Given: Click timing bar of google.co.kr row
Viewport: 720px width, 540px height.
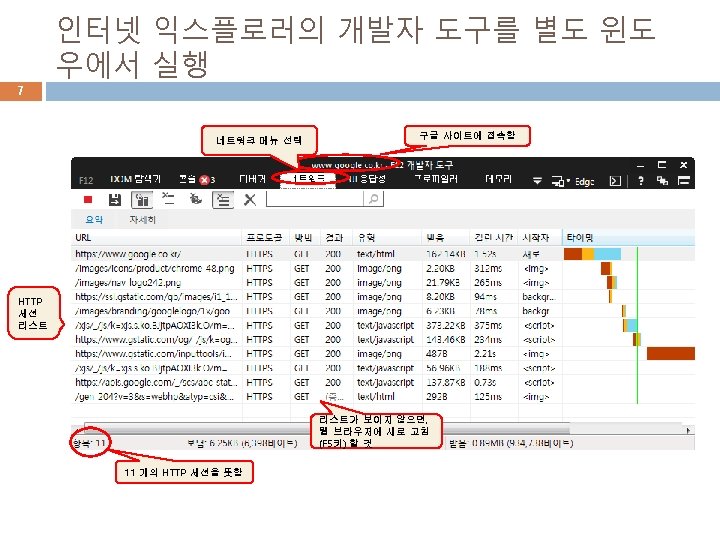Looking at the screenshot, I should pyautogui.click(x=592, y=254).
